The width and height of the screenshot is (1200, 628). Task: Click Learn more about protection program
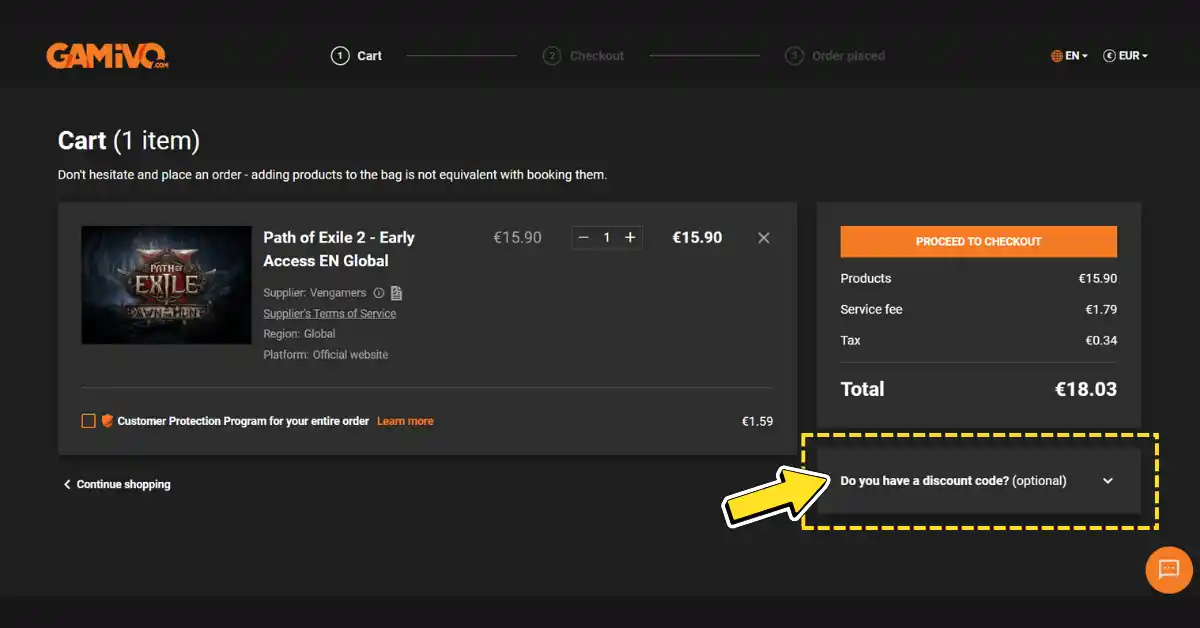405,421
